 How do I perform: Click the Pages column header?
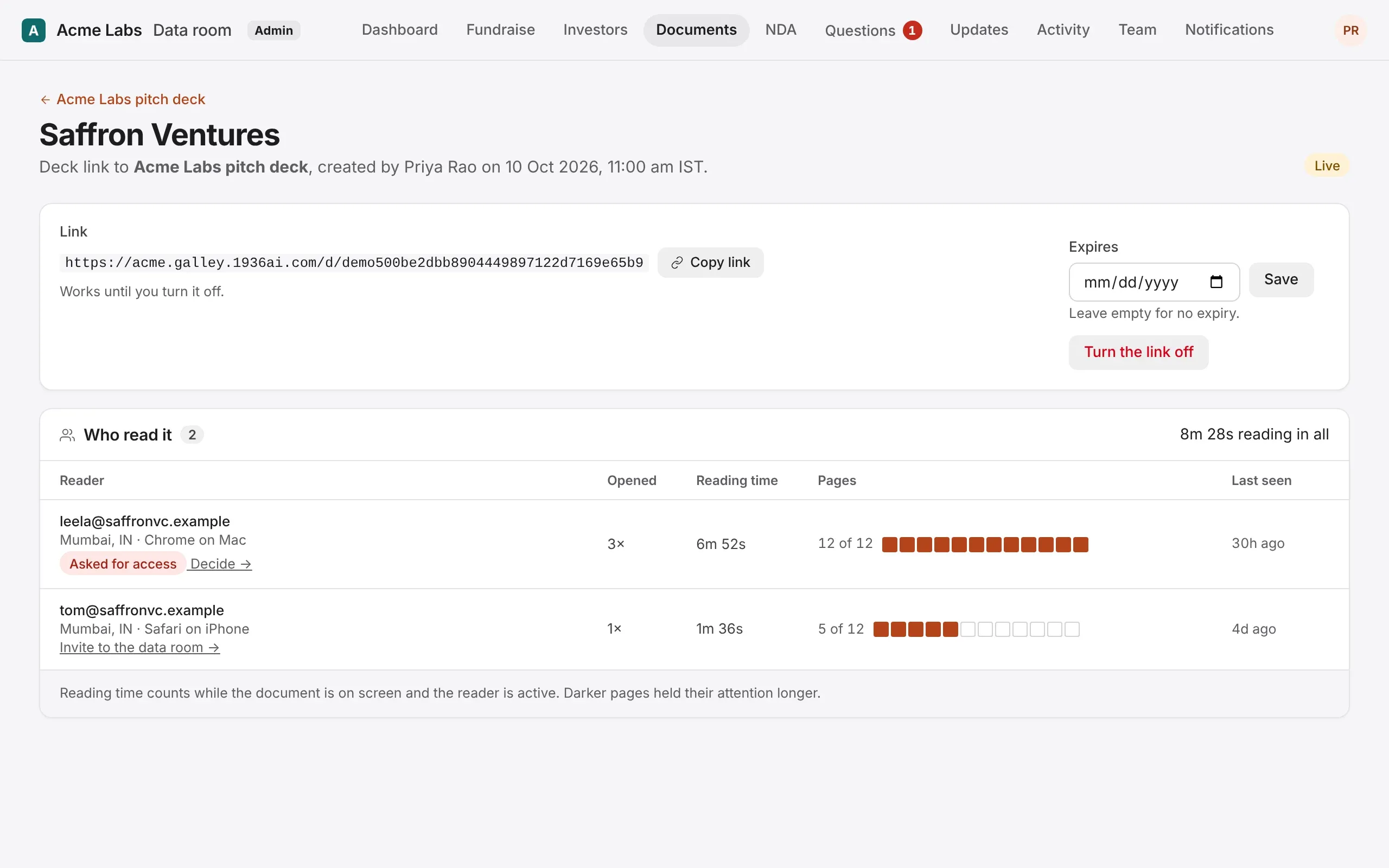coord(836,481)
